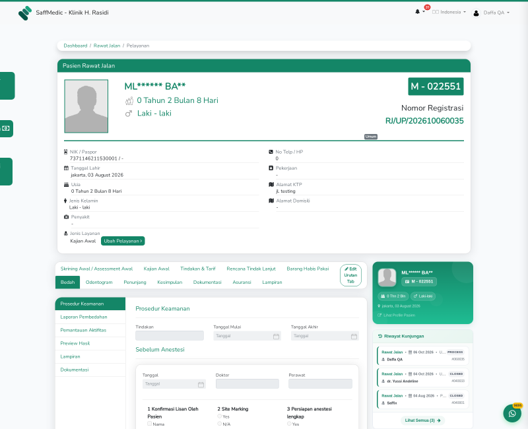This screenshot has height=429, width=528.
Task: Open the Daffa QA user menu
Action: click(x=491, y=13)
